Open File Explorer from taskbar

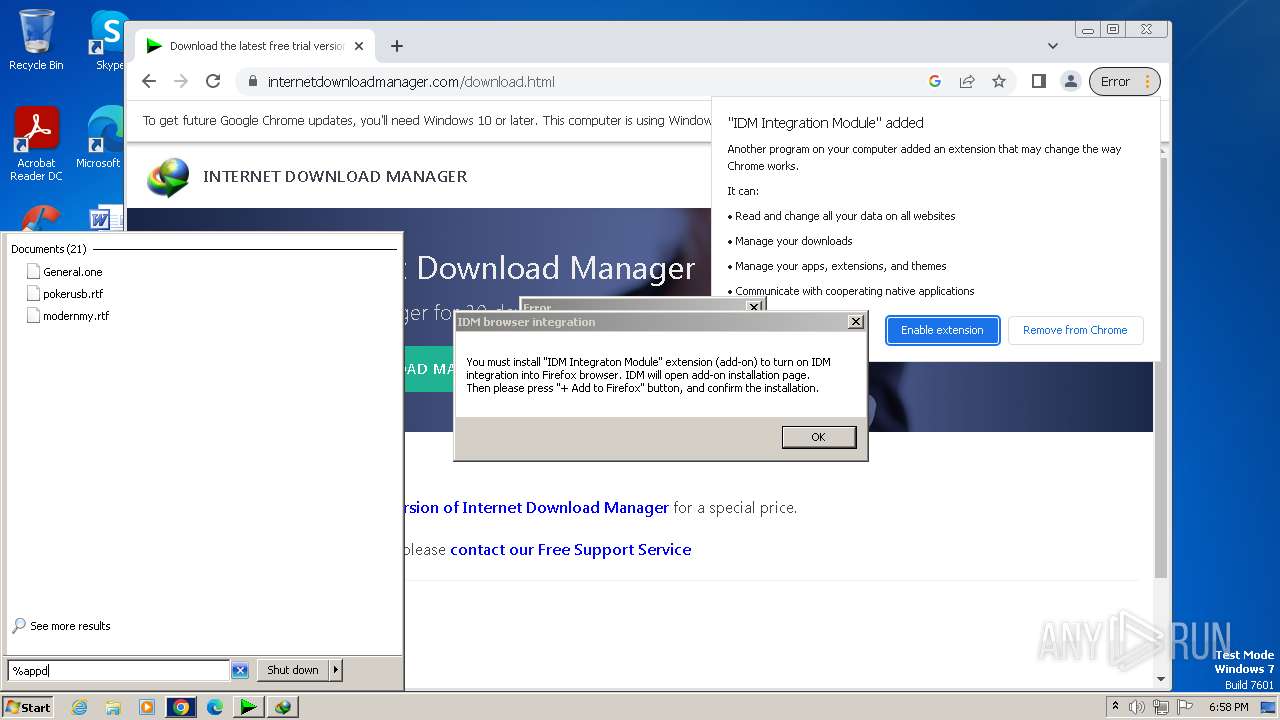coord(113,707)
